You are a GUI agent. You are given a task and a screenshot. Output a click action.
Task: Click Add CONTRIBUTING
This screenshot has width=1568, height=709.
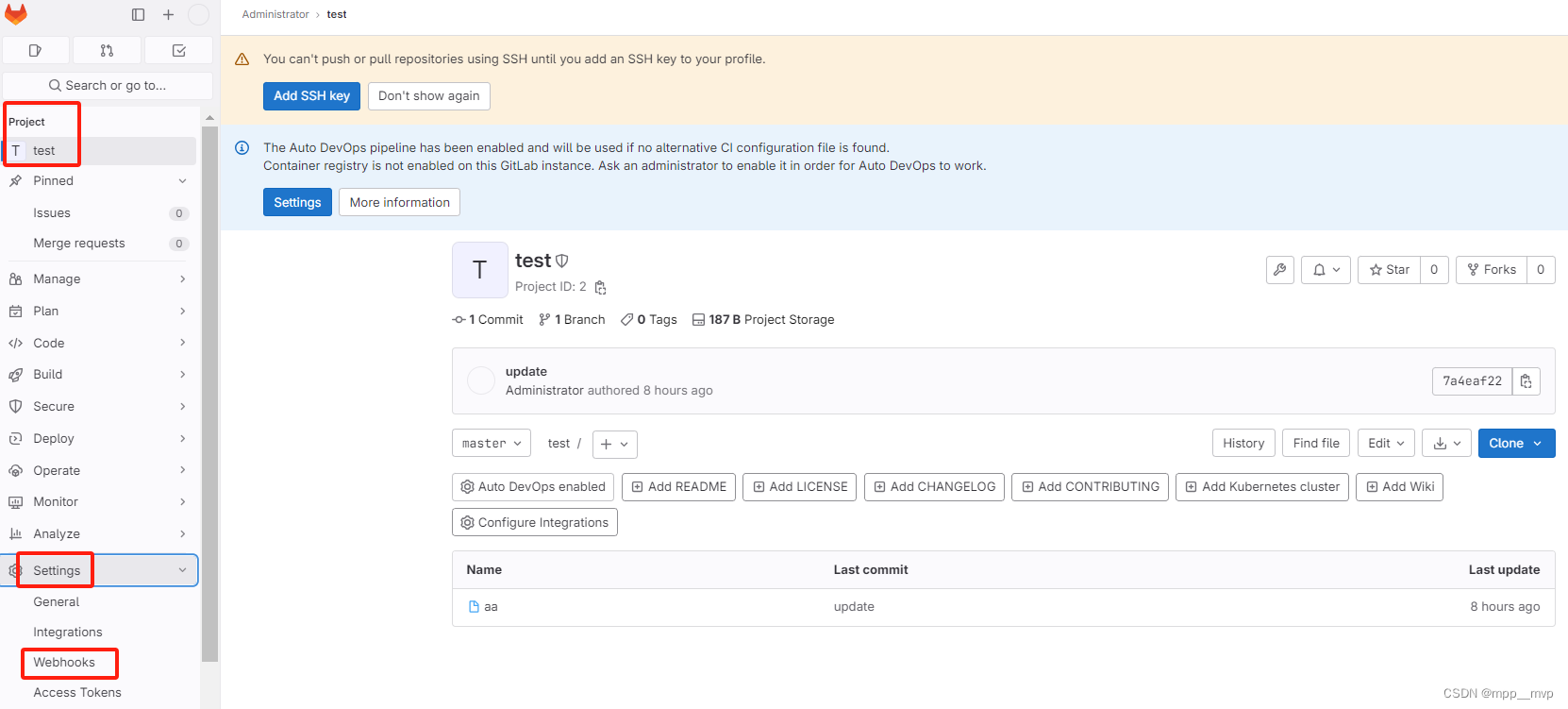point(1090,487)
